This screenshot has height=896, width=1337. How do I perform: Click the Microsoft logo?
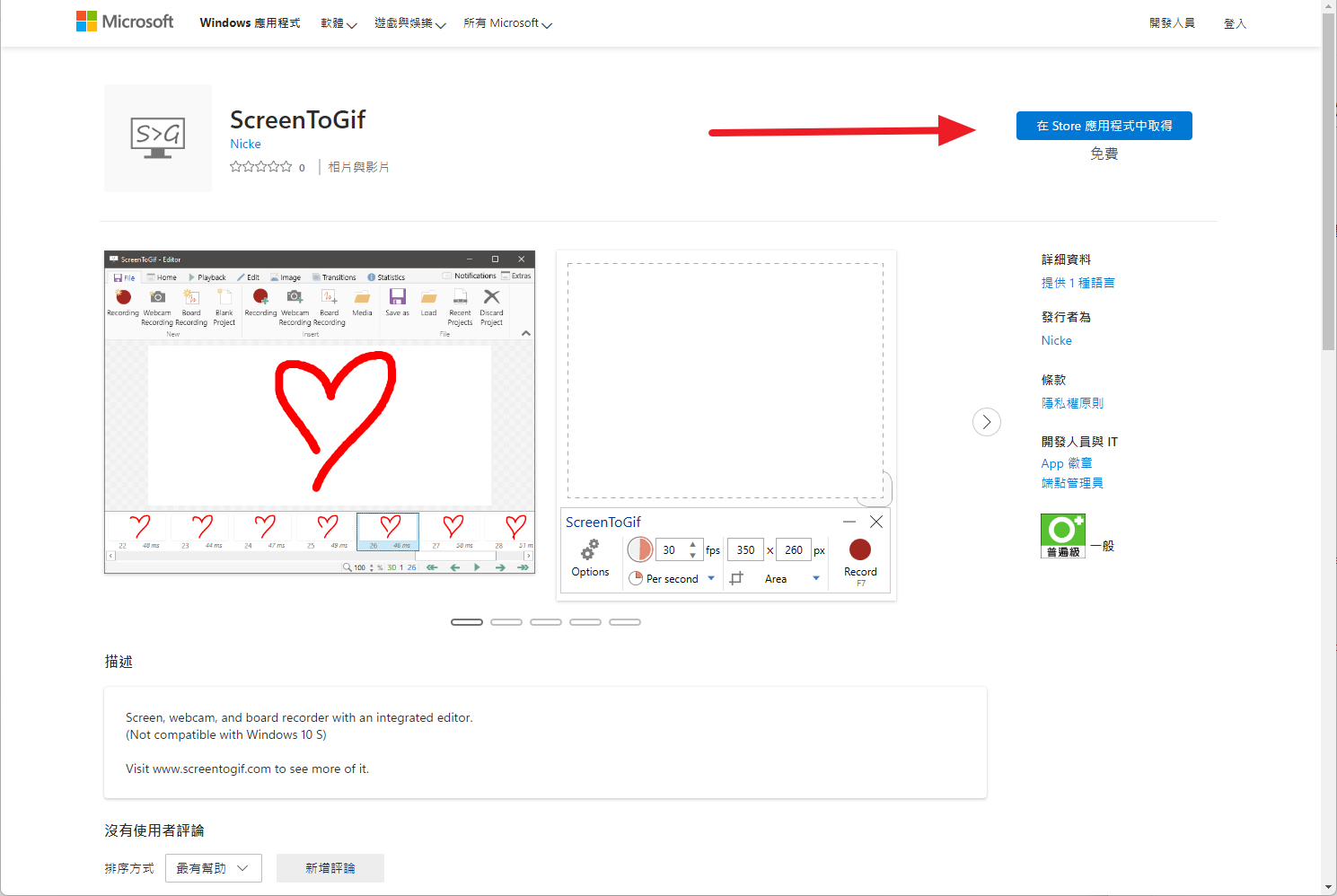[x=125, y=22]
